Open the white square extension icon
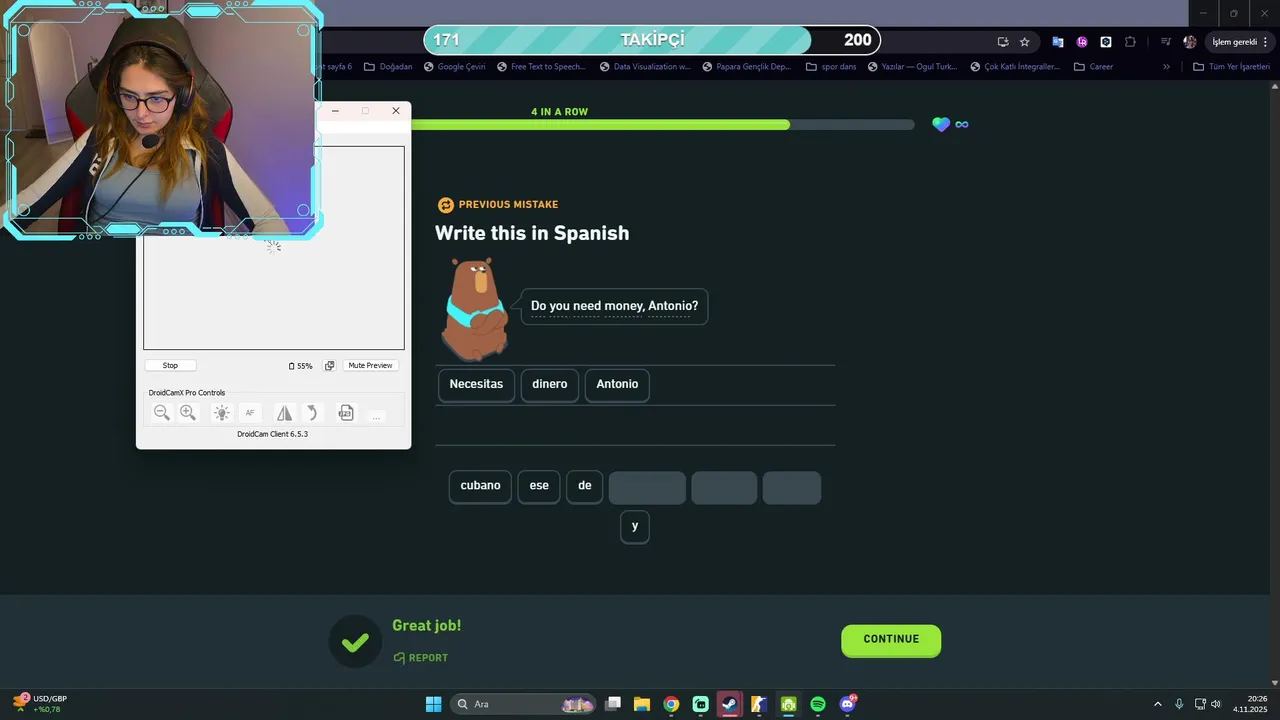This screenshot has width=1280, height=720. tap(1106, 42)
